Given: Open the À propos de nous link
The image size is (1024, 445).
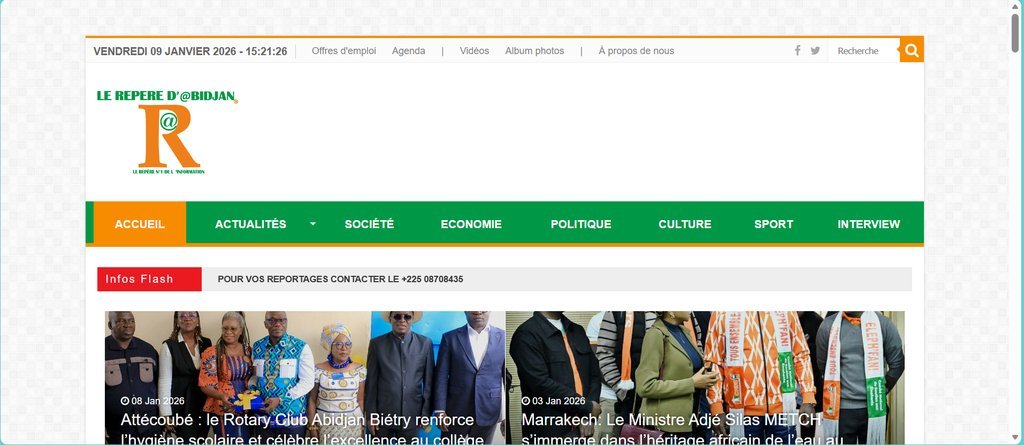Looking at the screenshot, I should [636, 51].
